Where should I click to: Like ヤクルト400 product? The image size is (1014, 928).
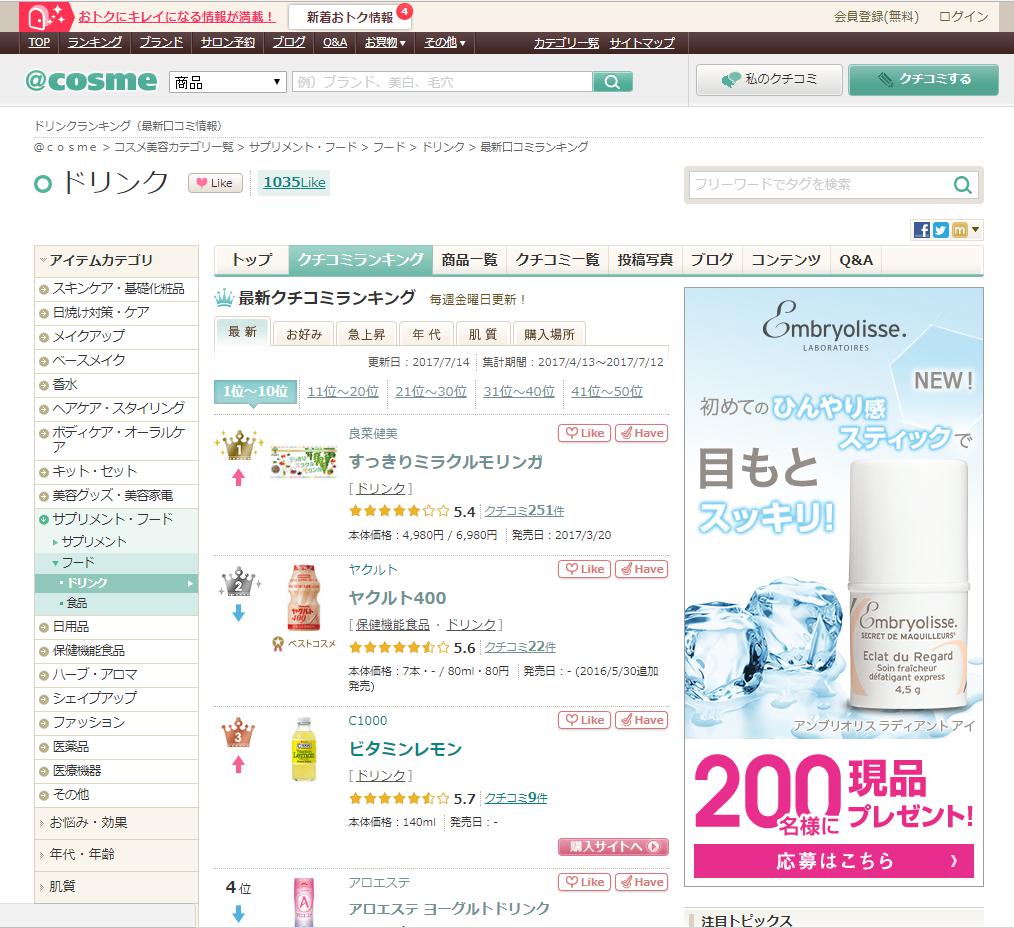(x=584, y=569)
